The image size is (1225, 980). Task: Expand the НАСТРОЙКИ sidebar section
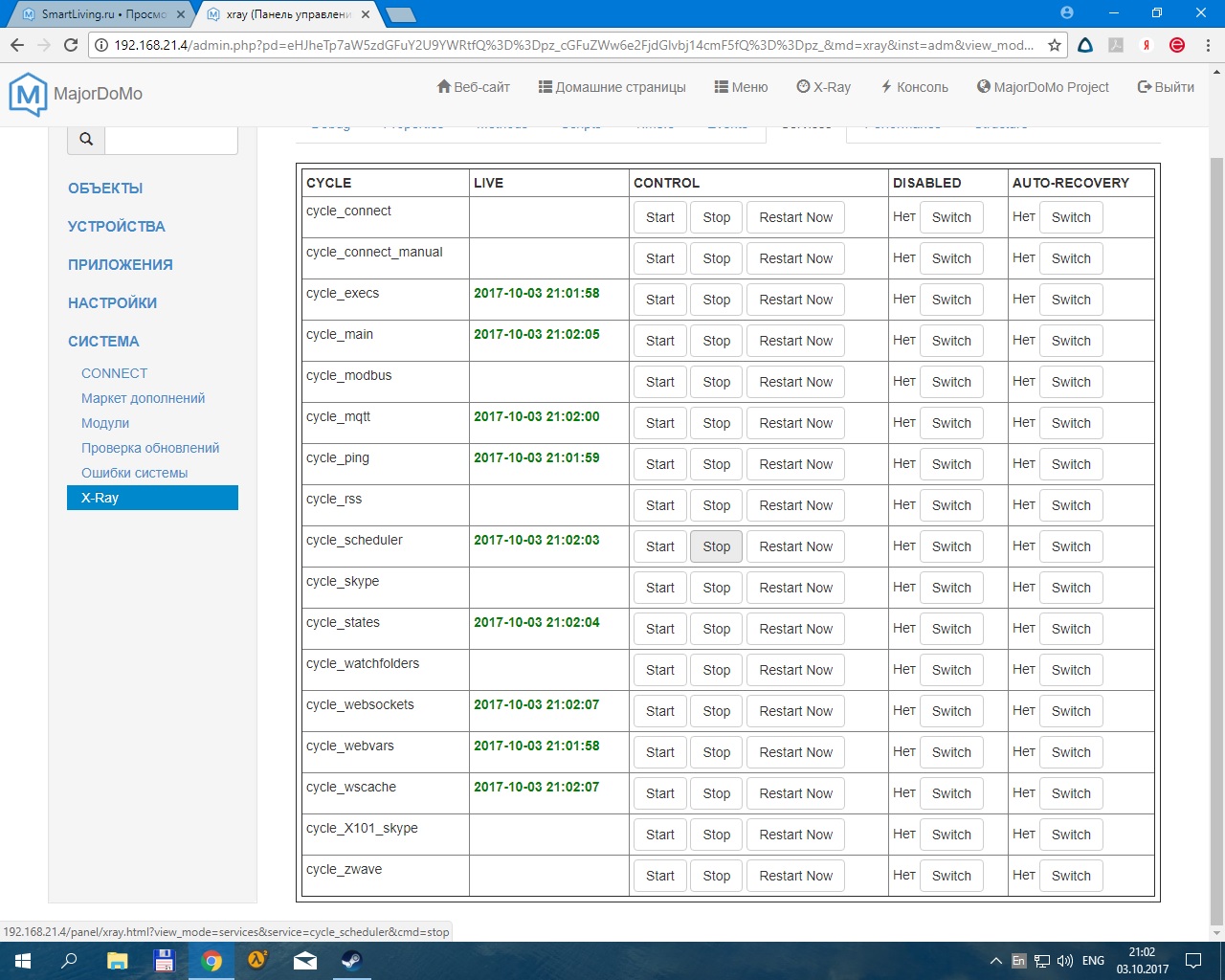coord(112,303)
